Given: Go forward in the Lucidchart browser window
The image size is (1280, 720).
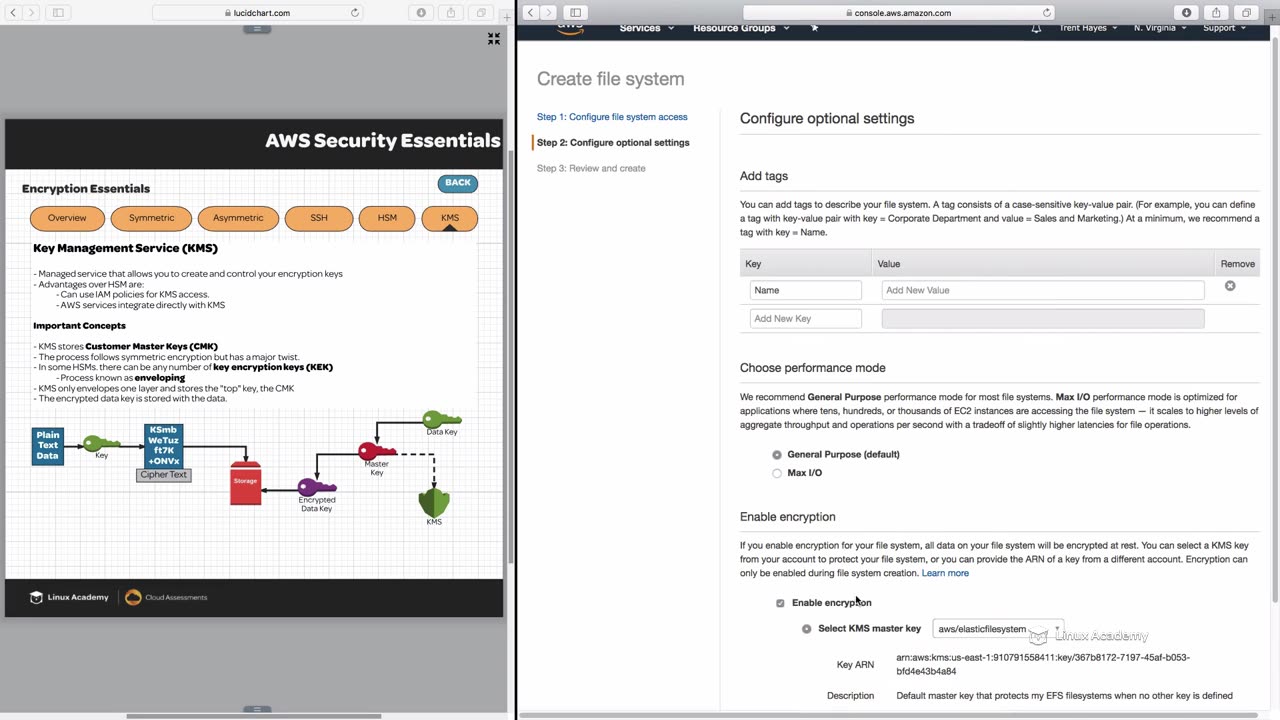Looking at the screenshot, I should (x=32, y=13).
